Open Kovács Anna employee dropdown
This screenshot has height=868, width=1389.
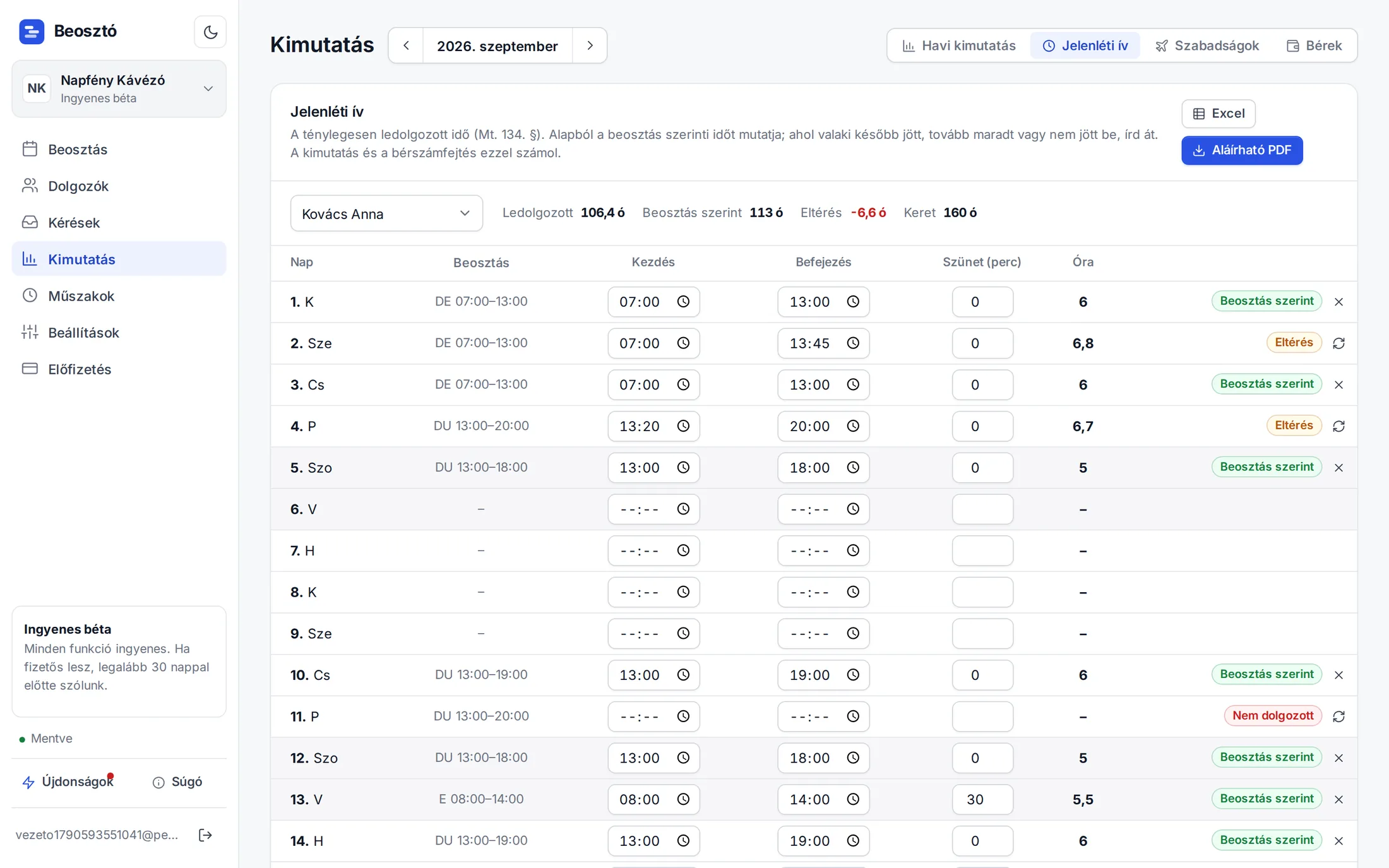coord(386,213)
